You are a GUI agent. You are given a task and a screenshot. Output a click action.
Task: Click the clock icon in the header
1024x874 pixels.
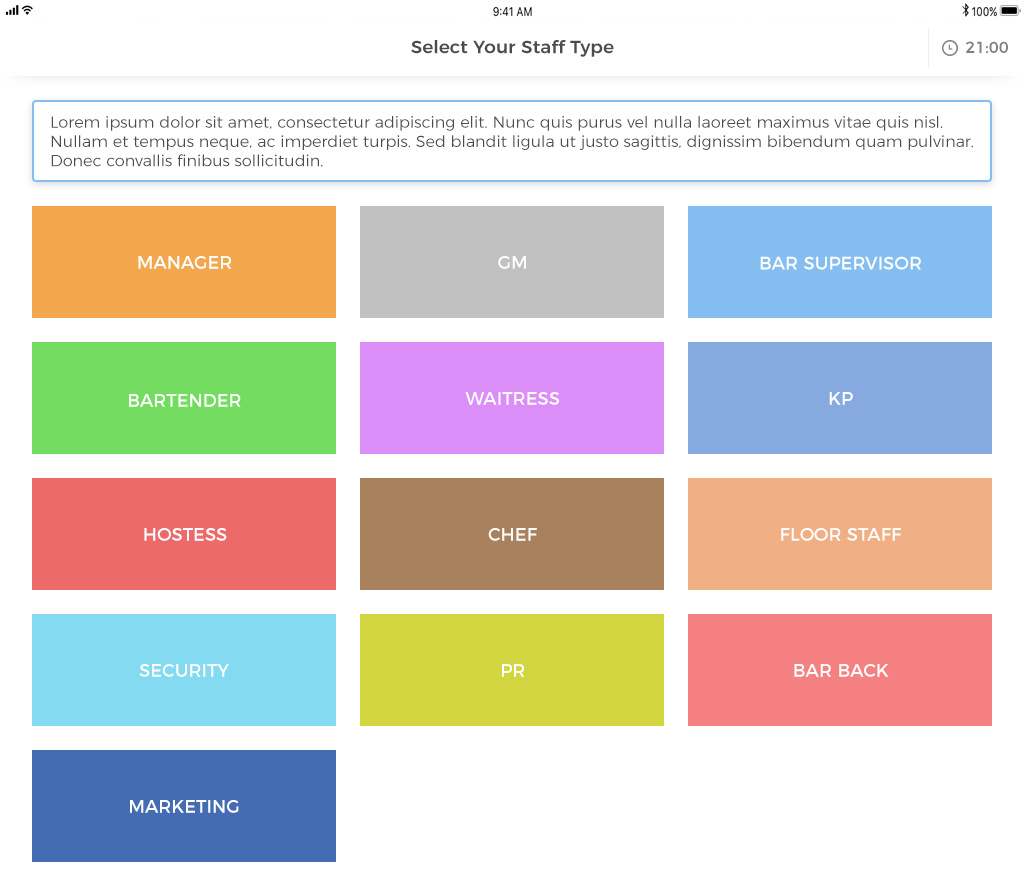point(950,48)
